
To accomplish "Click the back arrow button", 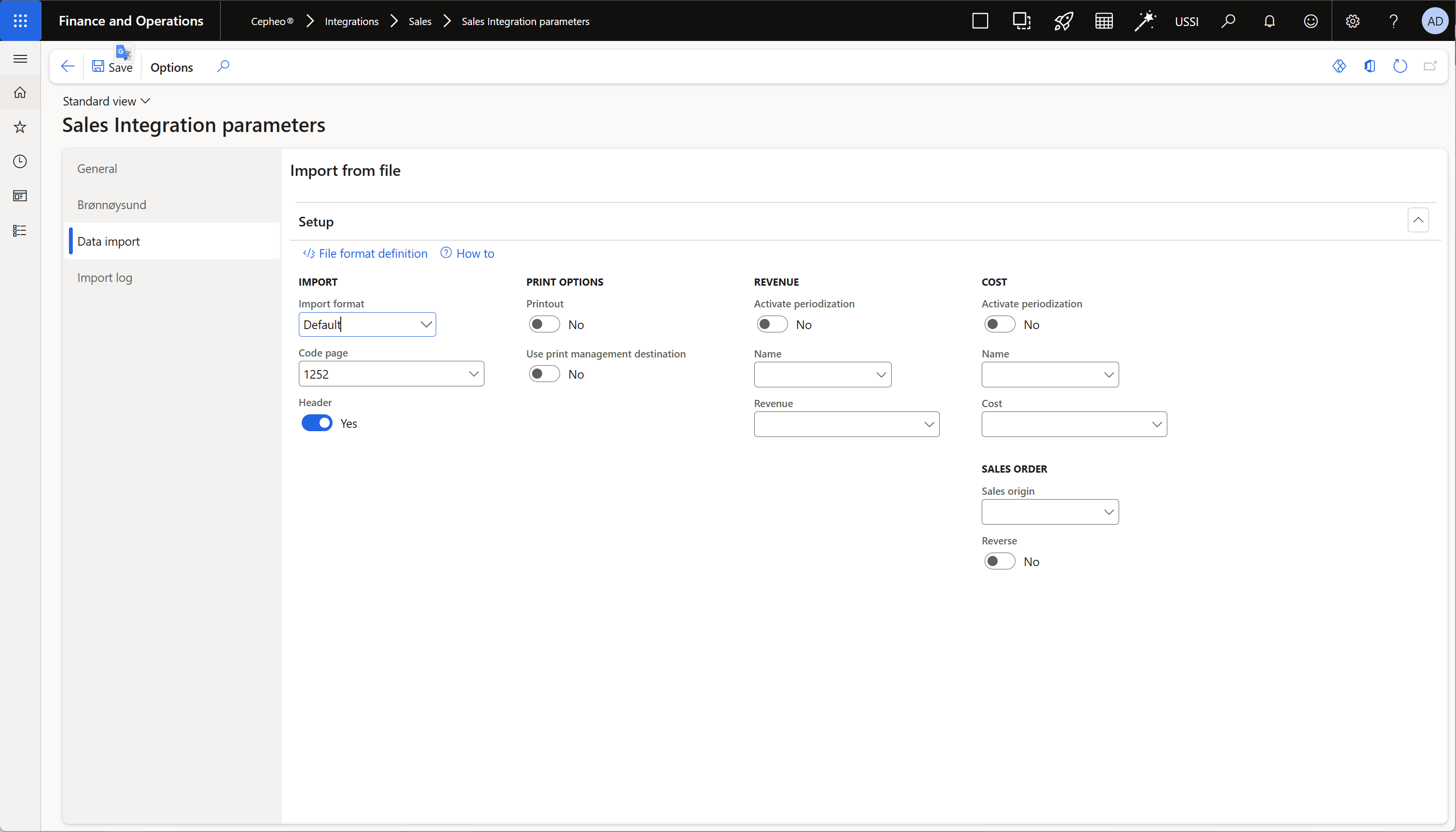I will pos(67,66).
